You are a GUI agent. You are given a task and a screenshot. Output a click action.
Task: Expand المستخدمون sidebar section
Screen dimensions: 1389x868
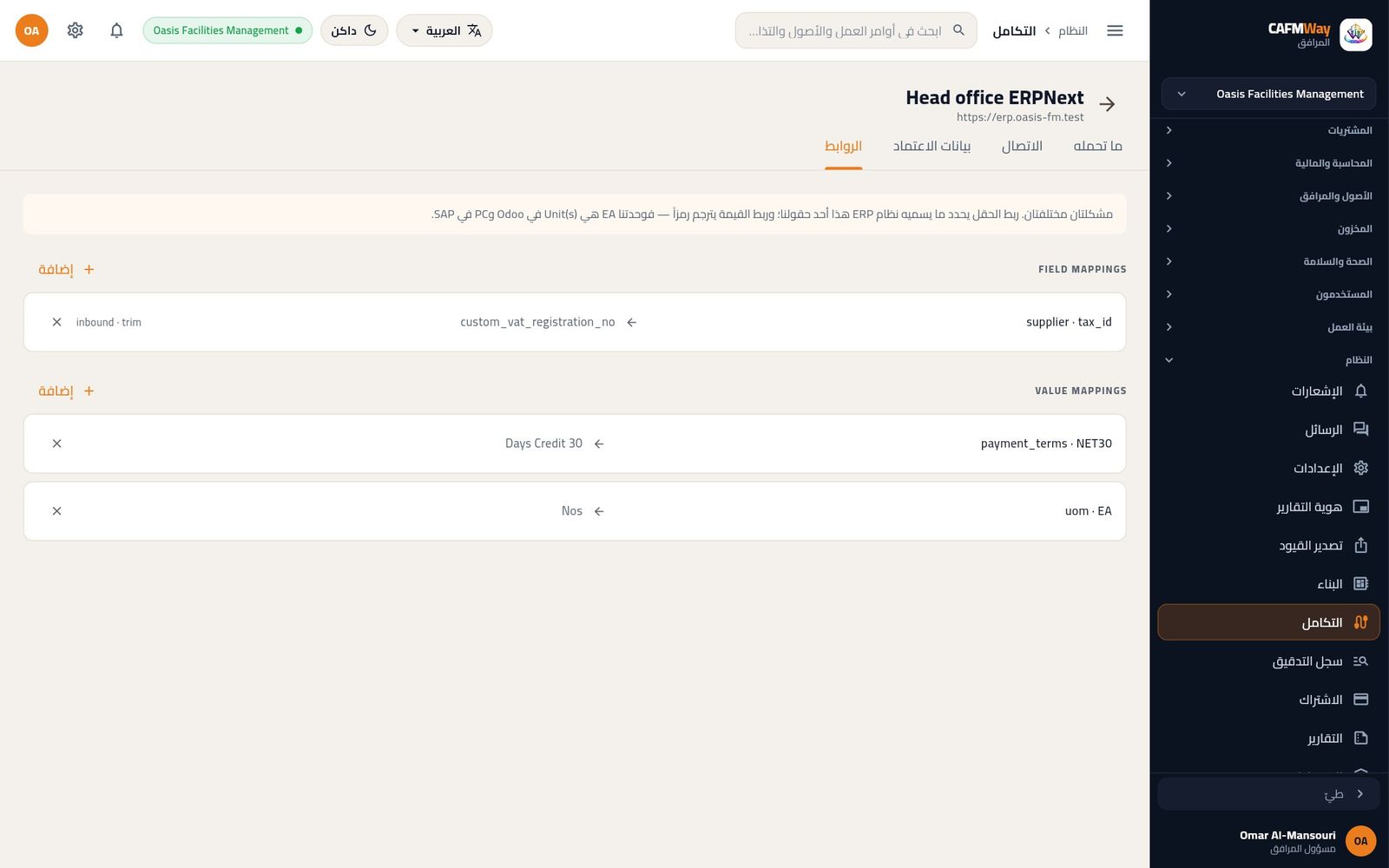coord(1268,294)
